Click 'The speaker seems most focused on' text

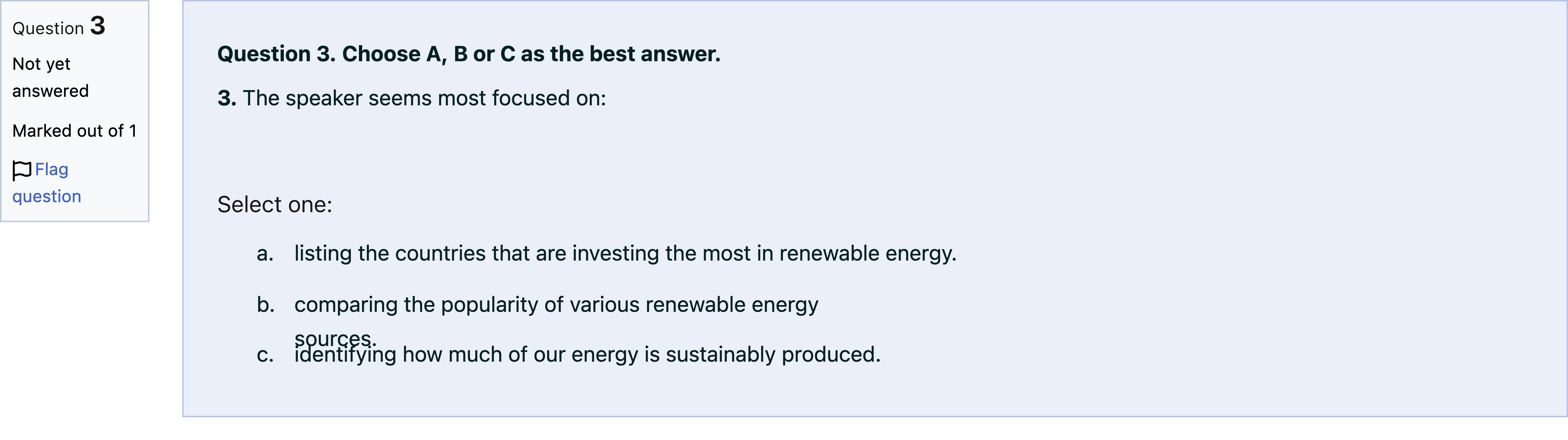(424, 98)
